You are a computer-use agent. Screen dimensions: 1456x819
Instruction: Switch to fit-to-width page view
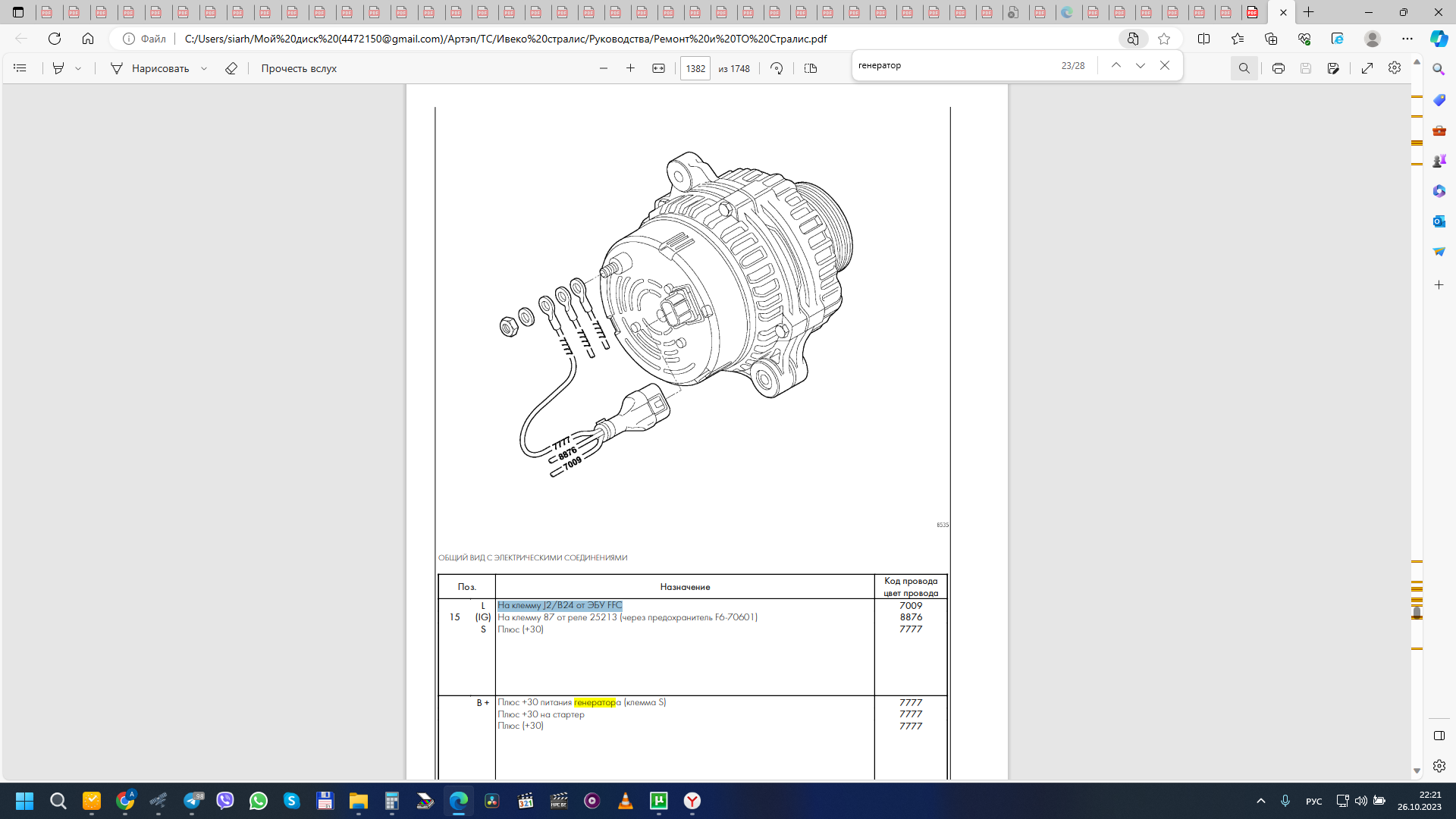[x=658, y=68]
